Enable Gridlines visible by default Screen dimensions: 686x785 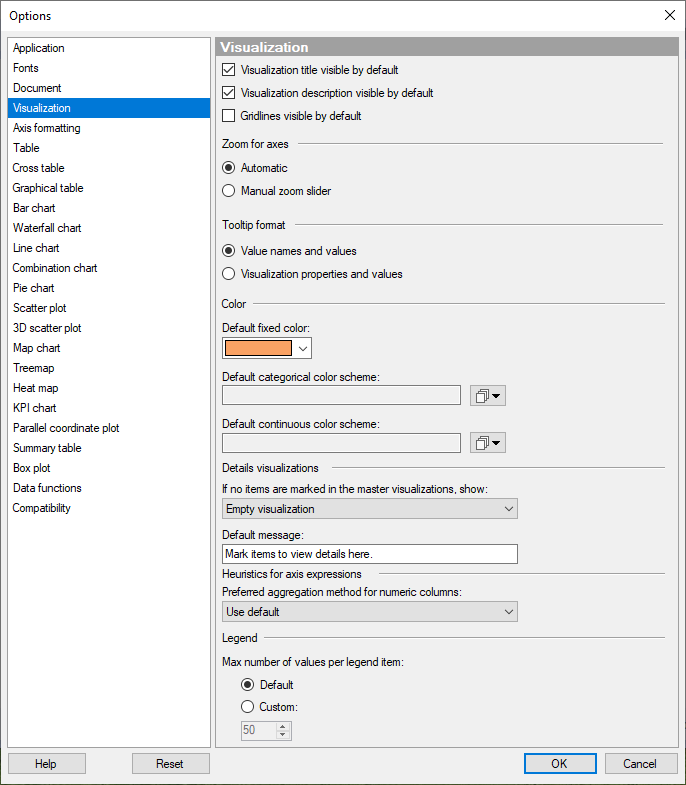click(x=229, y=116)
